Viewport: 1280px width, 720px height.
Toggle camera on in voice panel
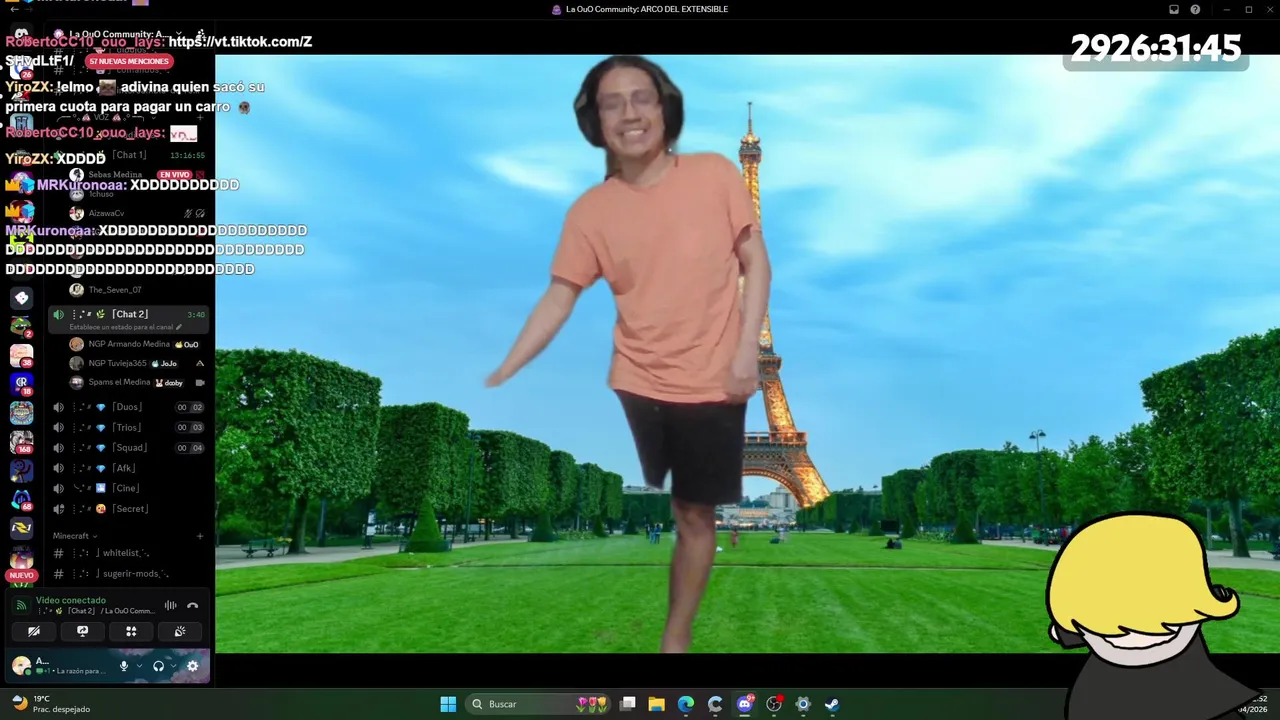click(x=33, y=631)
